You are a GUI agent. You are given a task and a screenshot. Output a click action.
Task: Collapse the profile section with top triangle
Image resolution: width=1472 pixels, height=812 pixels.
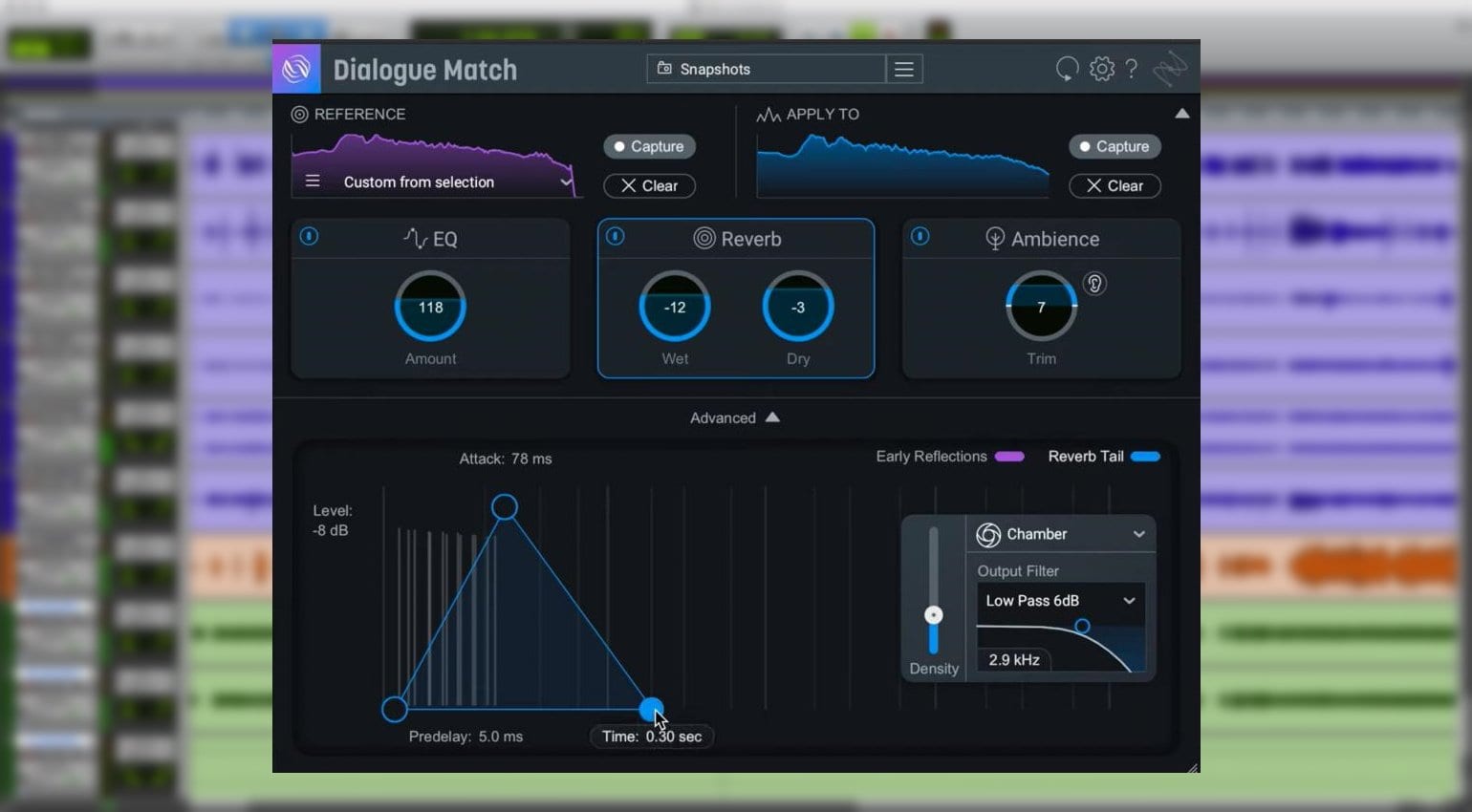[x=1182, y=113]
